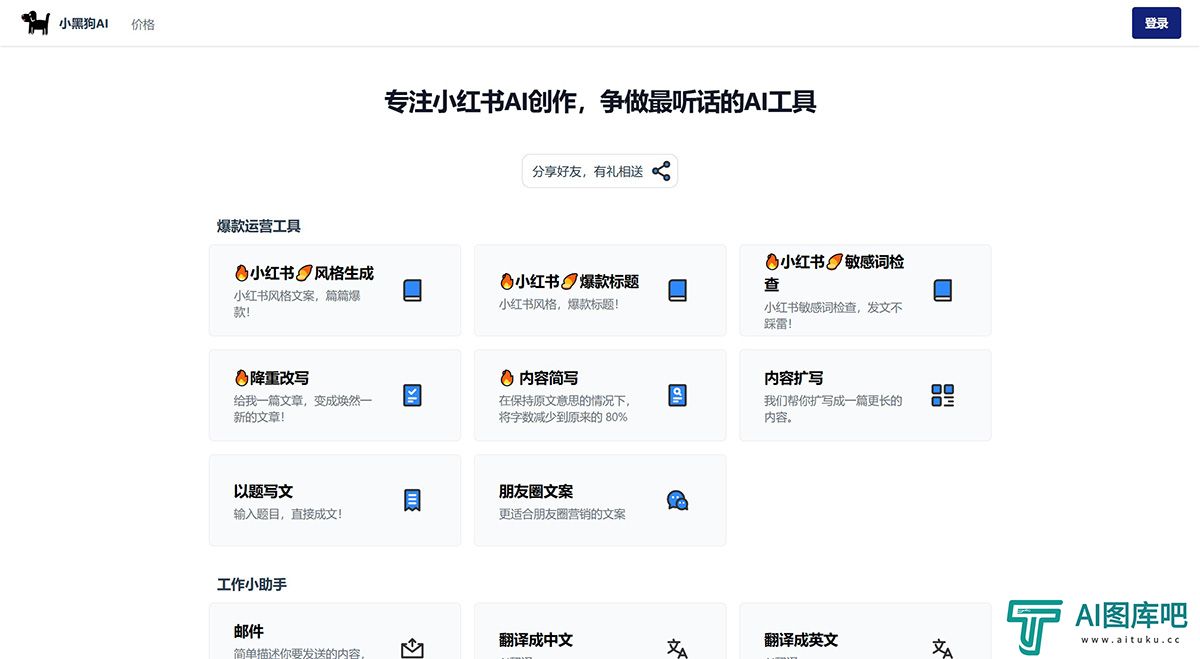Click the book icon on 风格生成 card

coord(413,290)
